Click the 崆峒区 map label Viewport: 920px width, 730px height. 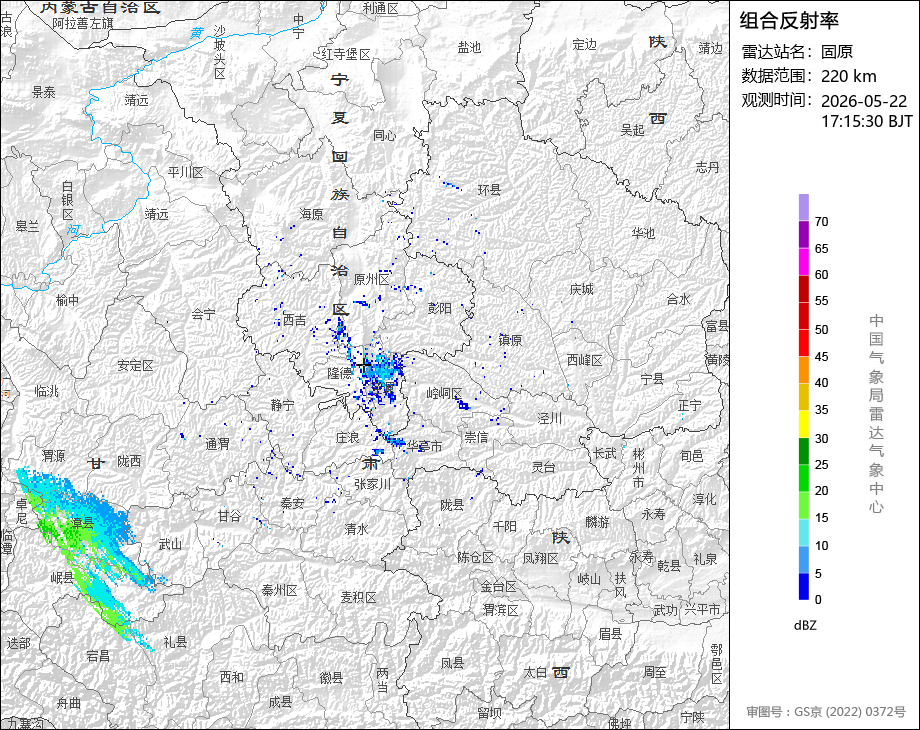coord(444,393)
